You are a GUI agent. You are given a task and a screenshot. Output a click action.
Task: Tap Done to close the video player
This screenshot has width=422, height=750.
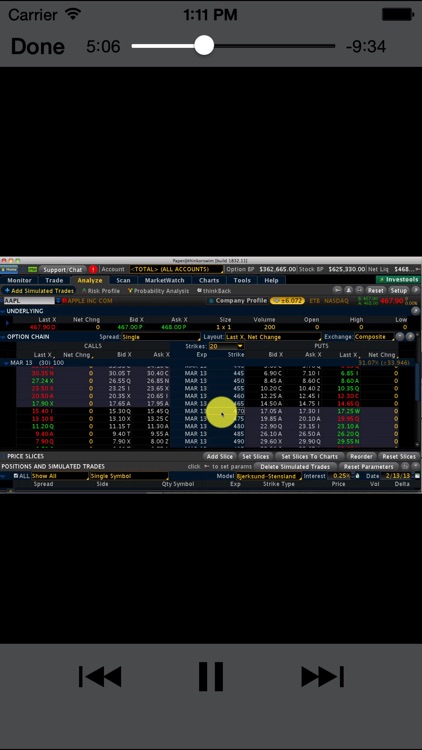(x=37, y=46)
